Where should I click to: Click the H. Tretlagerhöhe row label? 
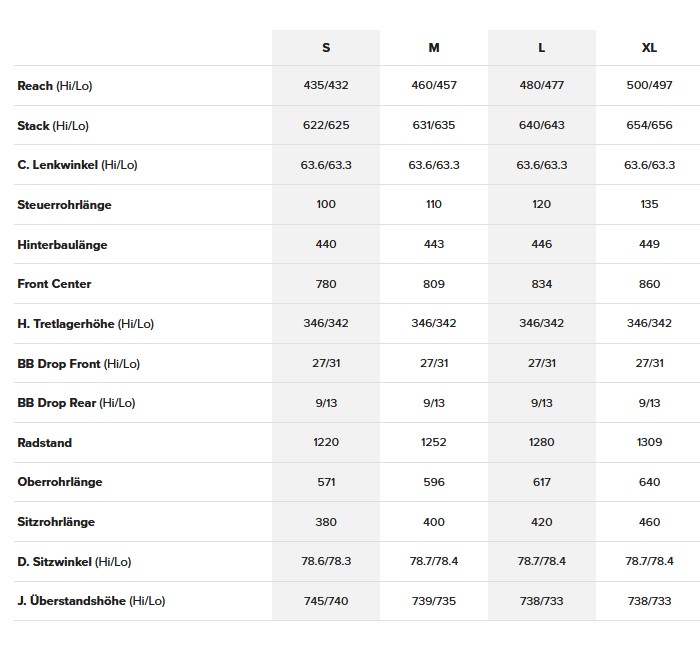click(x=85, y=324)
